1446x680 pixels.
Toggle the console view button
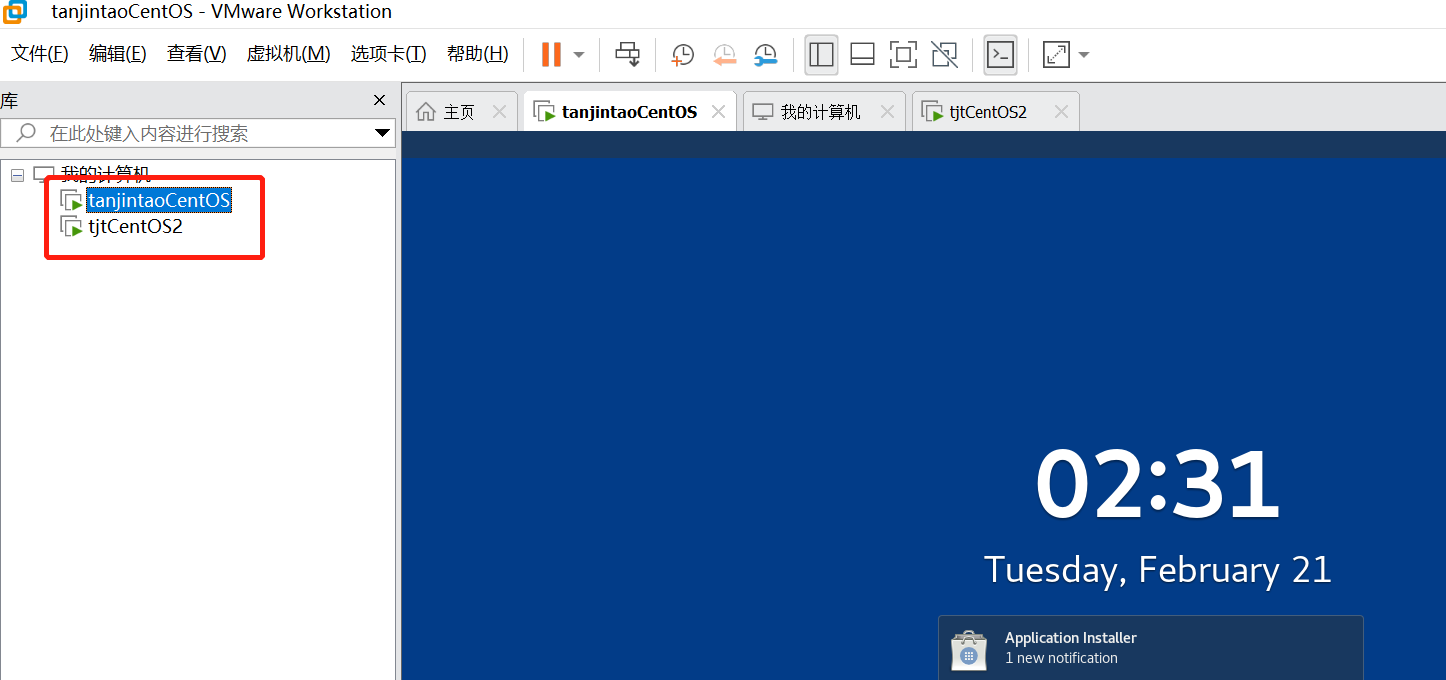coord(1000,55)
